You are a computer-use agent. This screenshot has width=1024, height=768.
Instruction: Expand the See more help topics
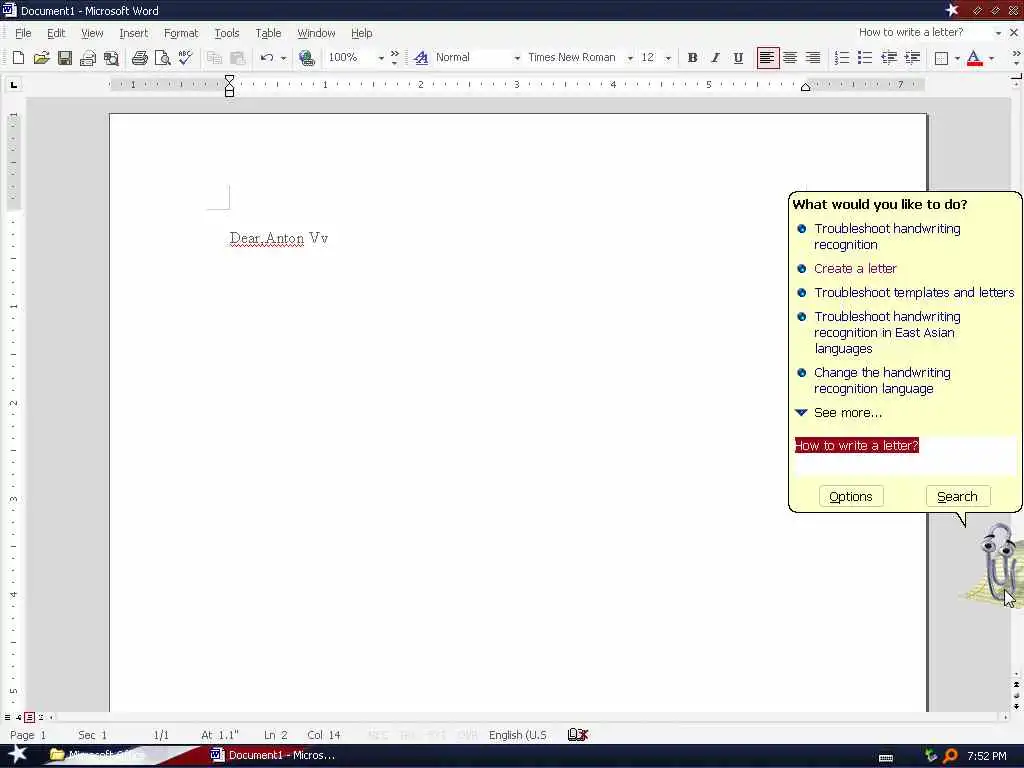coord(848,413)
